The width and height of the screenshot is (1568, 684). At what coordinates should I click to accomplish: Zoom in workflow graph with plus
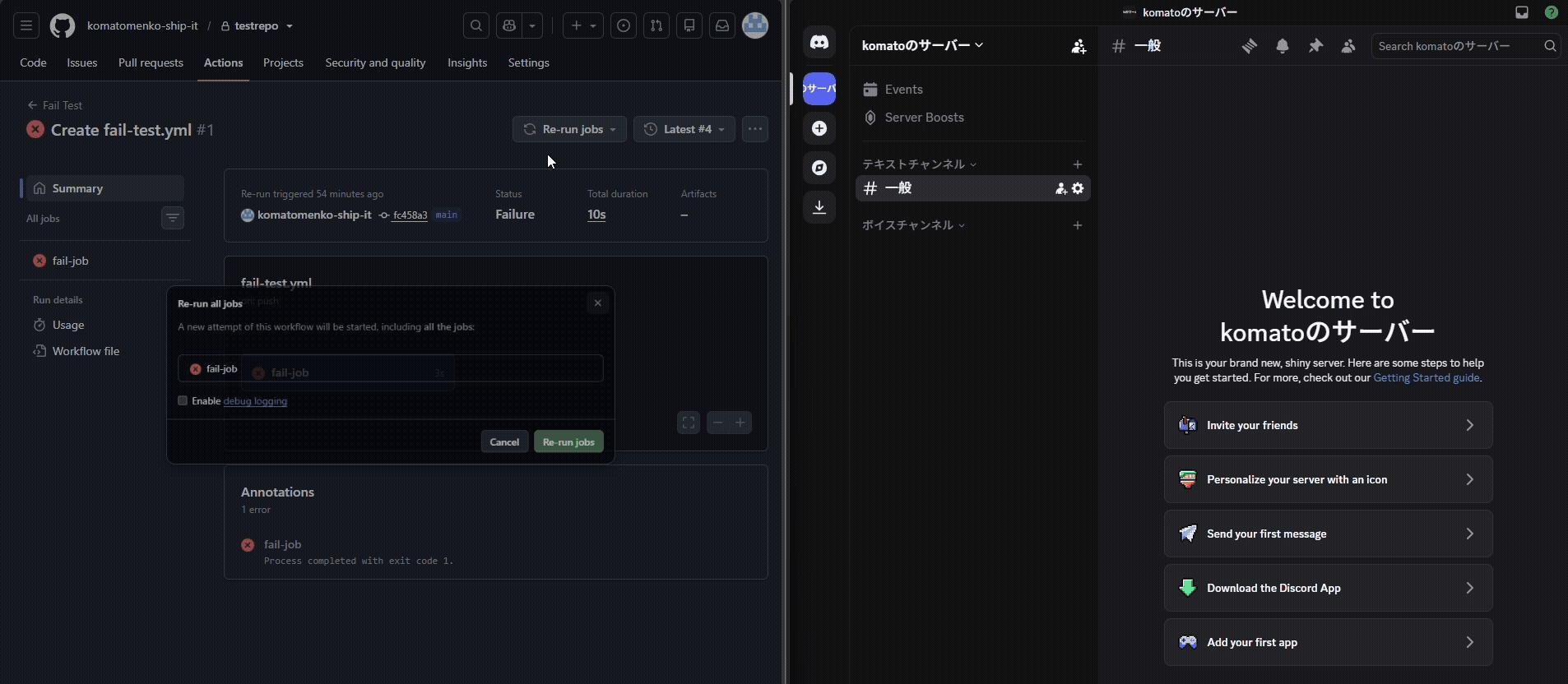740,423
